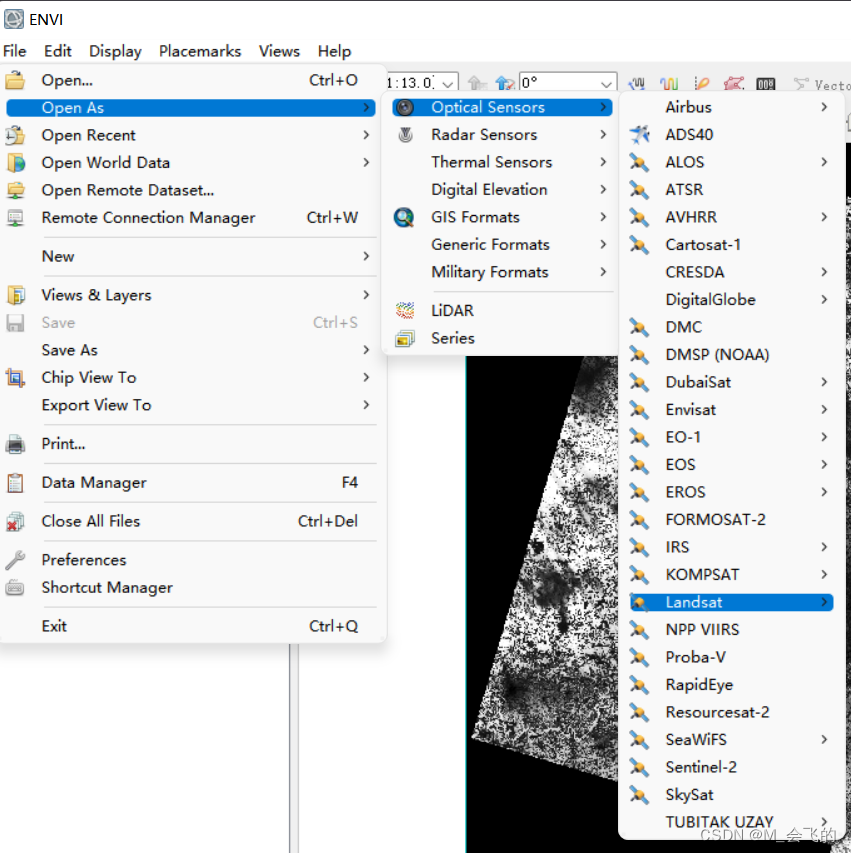
Task: Click the yellow-green profile wave toolbar icon
Action: click(x=669, y=83)
